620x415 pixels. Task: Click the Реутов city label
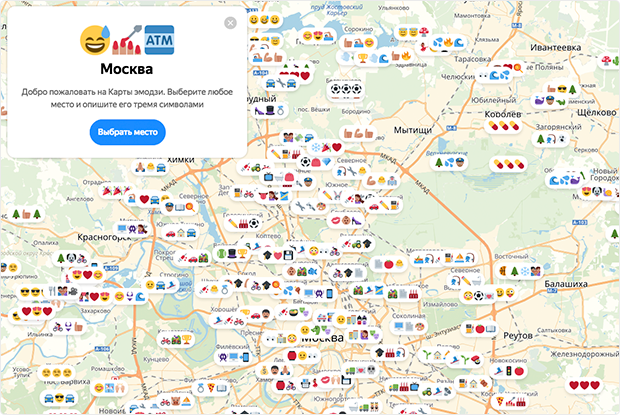click(517, 336)
